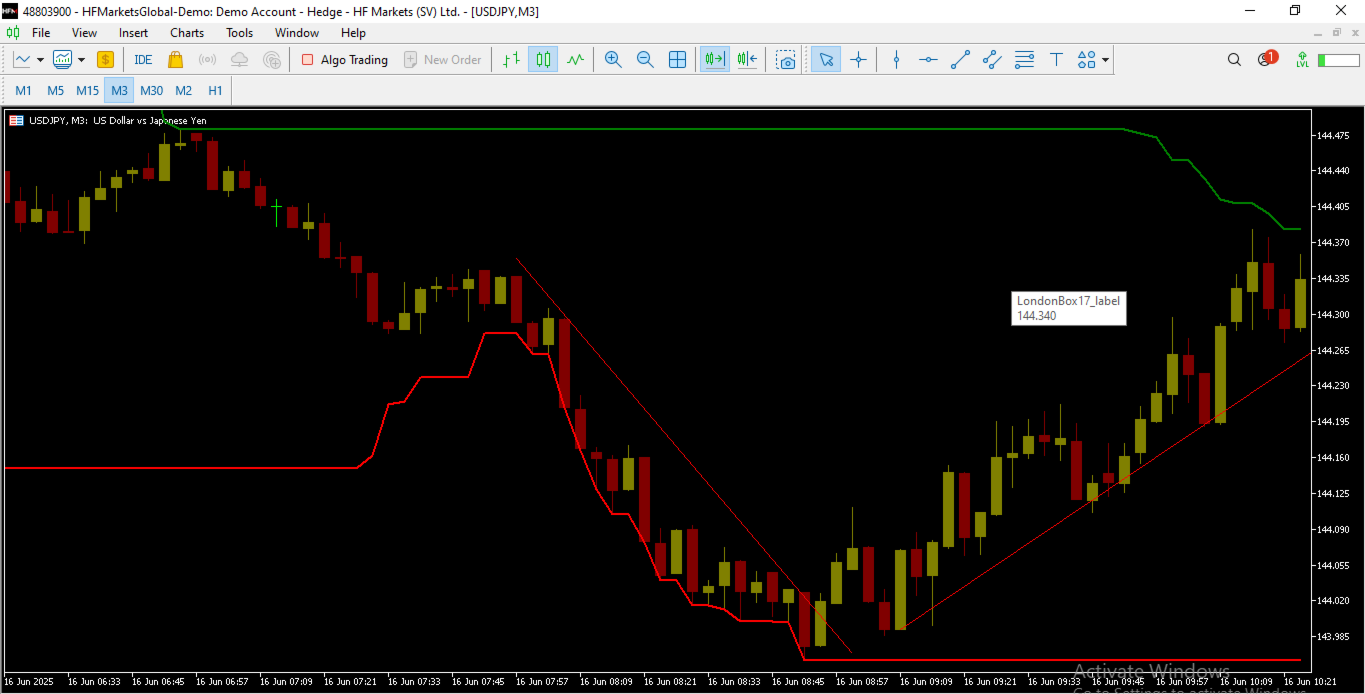Switch to M1 timeframe
This screenshot has height=694, width=1365.
(x=23, y=91)
